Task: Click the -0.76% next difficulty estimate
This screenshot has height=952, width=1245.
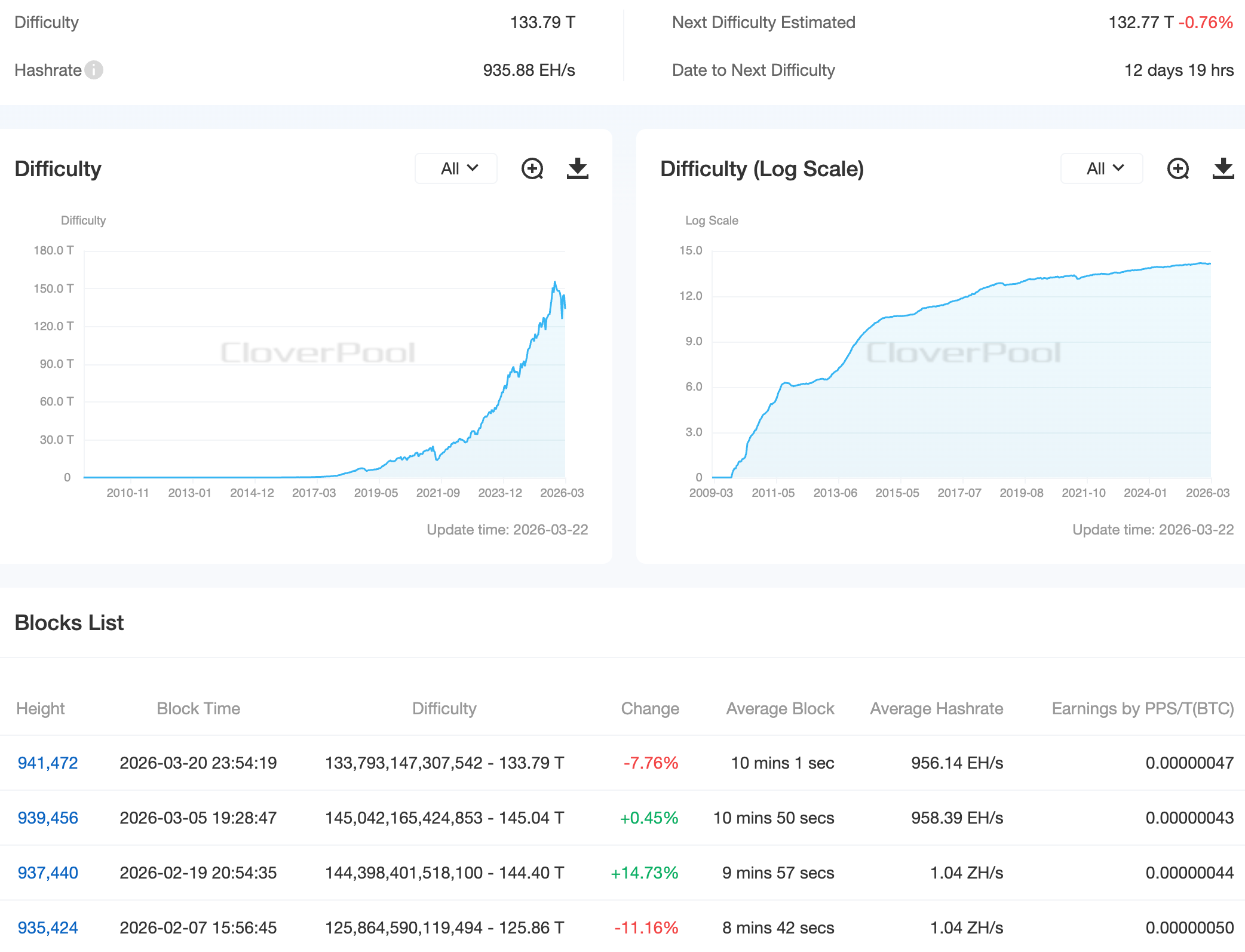Action: [x=1206, y=23]
